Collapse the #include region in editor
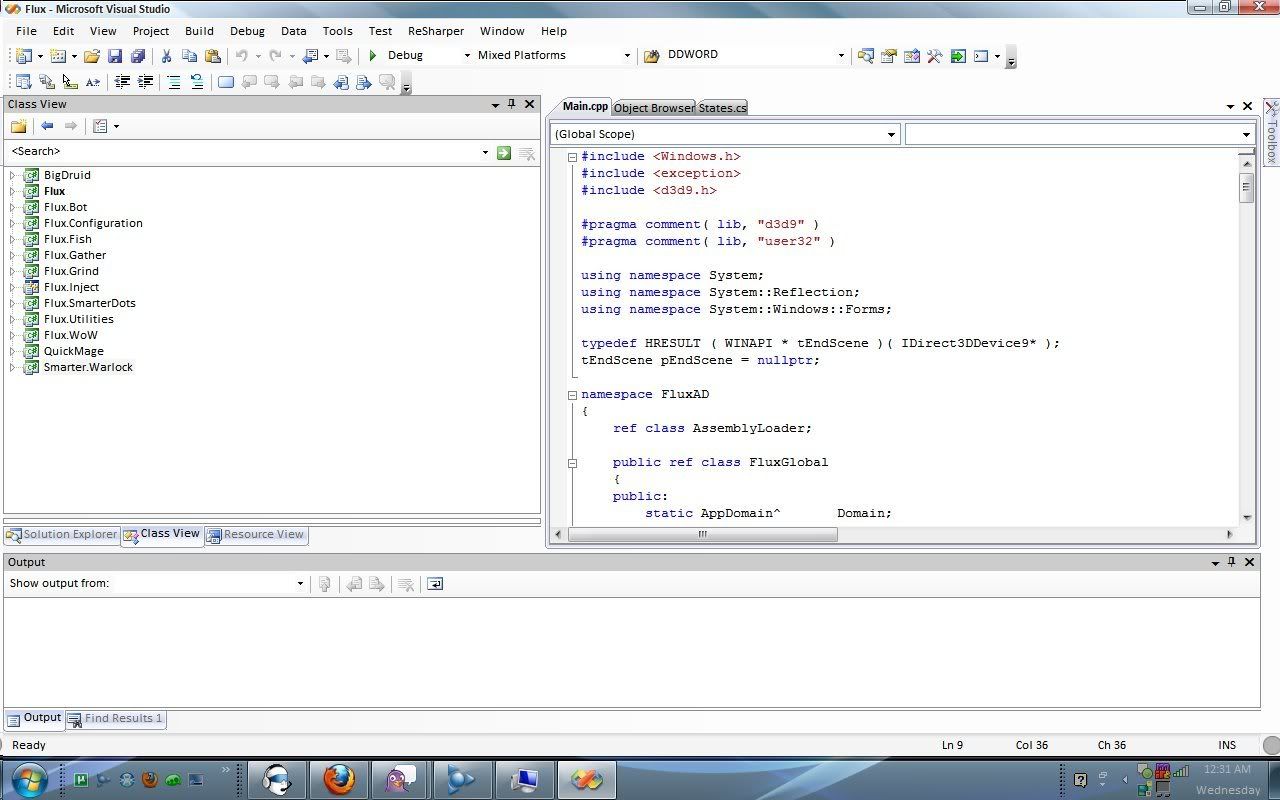This screenshot has width=1280, height=800. click(x=572, y=157)
